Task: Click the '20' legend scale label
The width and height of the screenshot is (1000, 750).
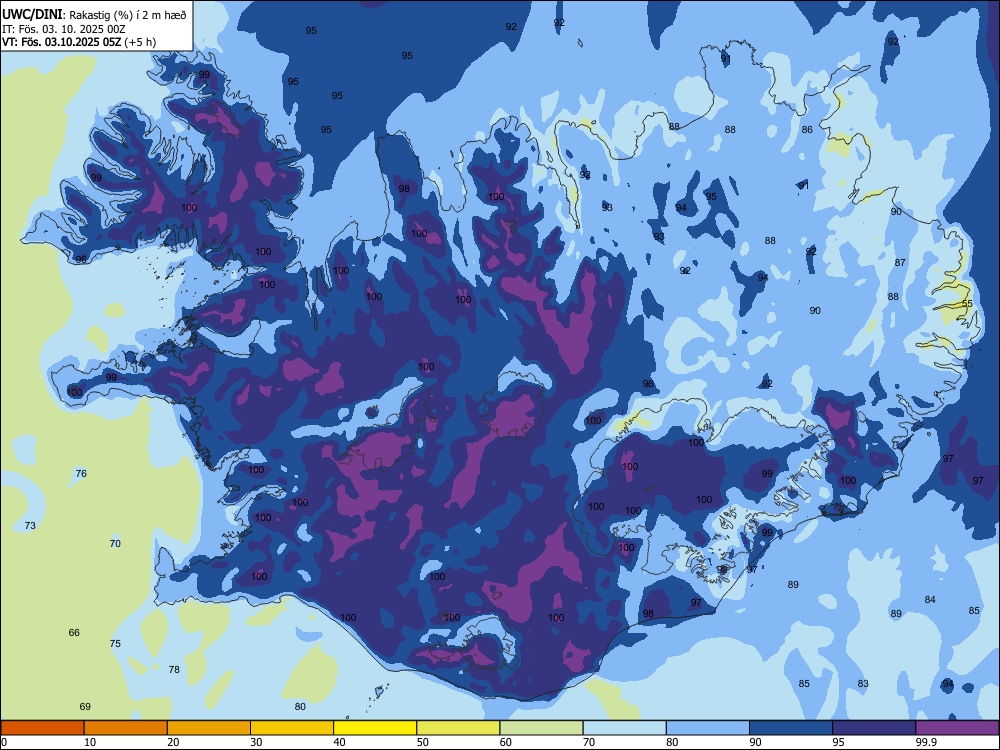Action: click(173, 742)
